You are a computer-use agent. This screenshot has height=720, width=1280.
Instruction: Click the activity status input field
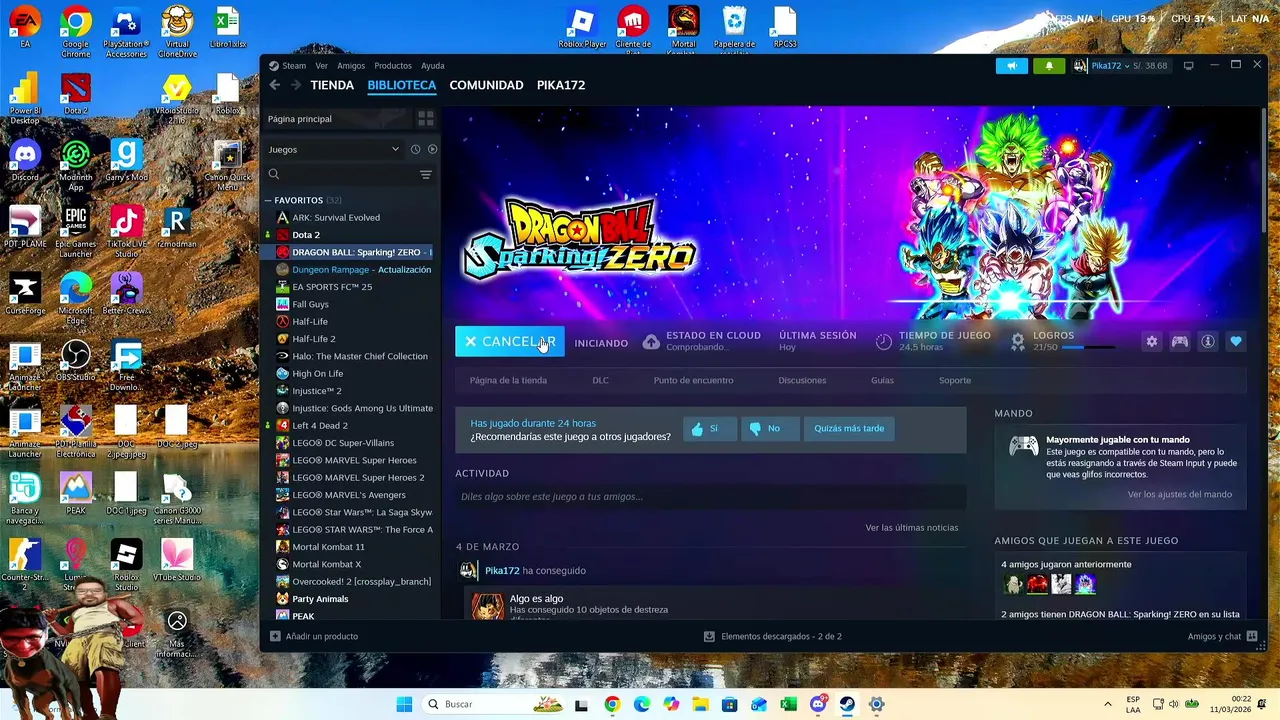click(x=711, y=497)
